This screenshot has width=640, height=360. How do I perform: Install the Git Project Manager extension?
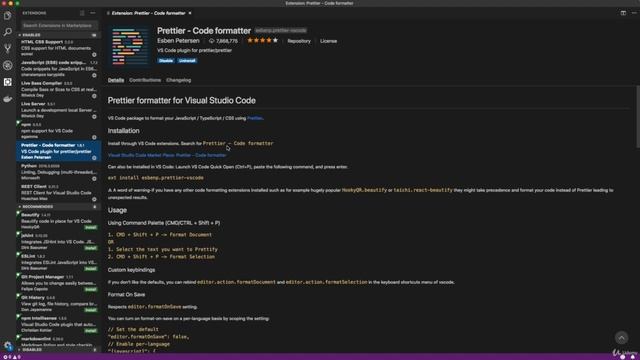91,289
